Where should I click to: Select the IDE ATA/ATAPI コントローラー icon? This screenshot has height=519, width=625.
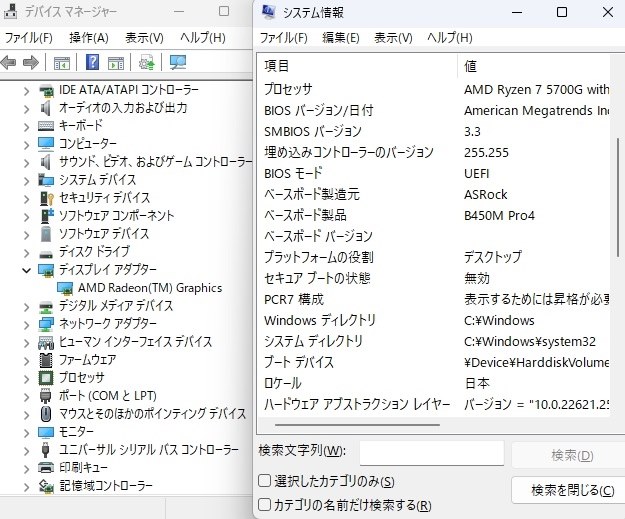click(46, 90)
